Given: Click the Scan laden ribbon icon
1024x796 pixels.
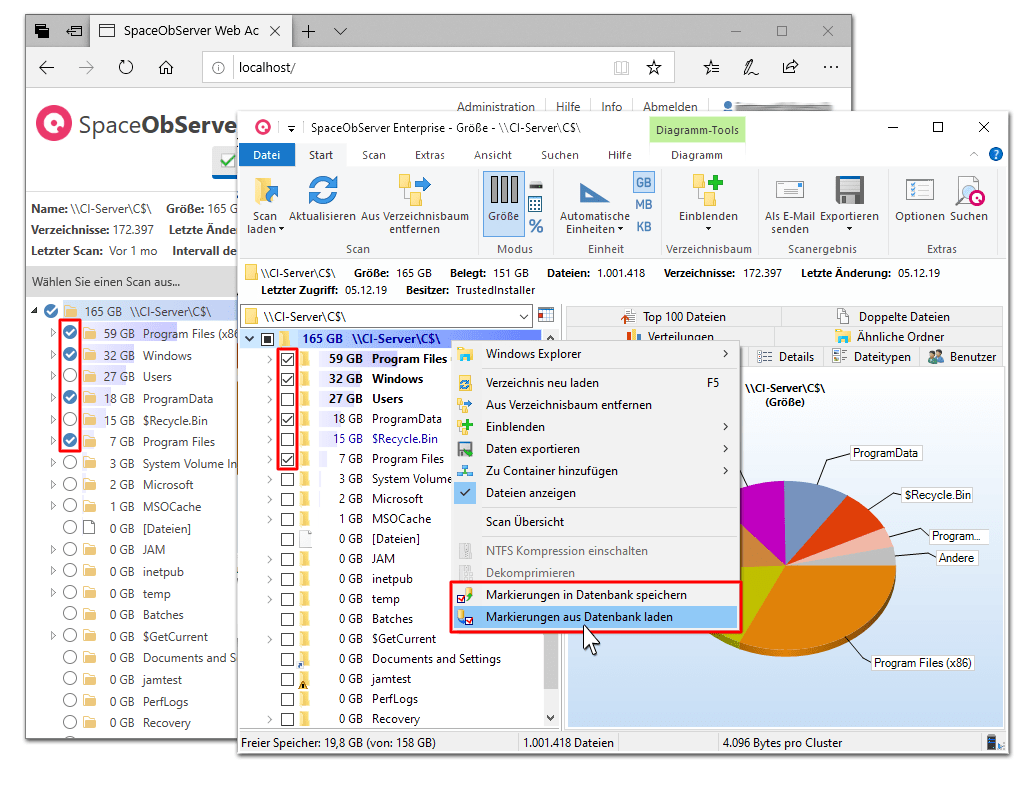Looking at the screenshot, I should click(x=265, y=190).
